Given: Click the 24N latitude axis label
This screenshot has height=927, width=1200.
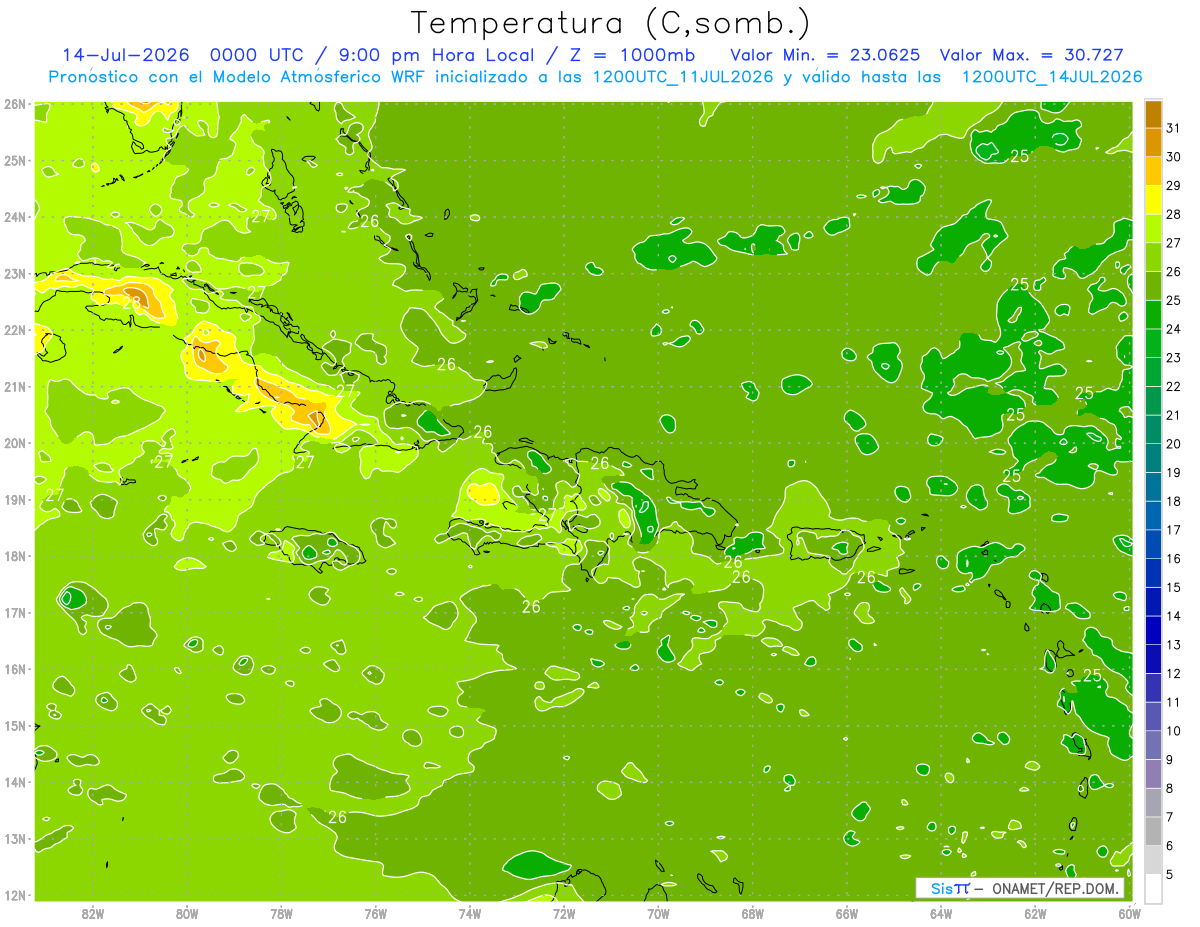Looking at the screenshot, I should [15, 217].
